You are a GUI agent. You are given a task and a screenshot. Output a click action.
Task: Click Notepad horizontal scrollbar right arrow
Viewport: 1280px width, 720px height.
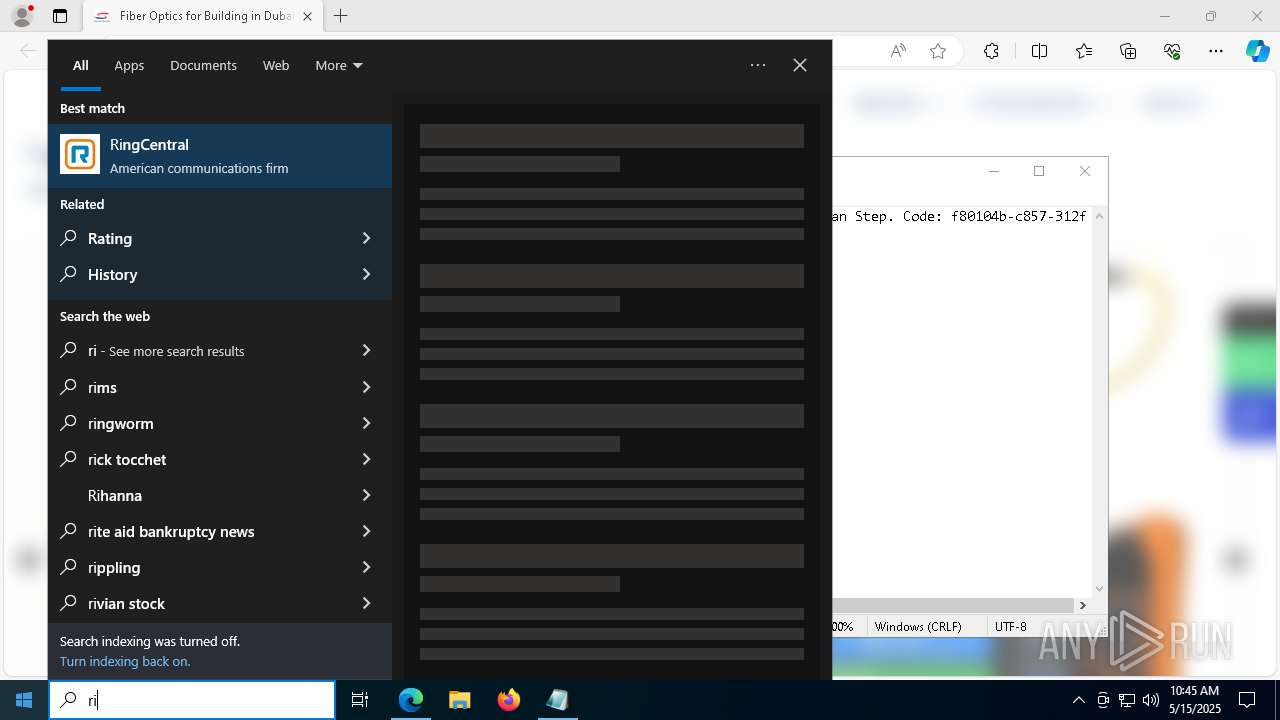point(1082,605)
